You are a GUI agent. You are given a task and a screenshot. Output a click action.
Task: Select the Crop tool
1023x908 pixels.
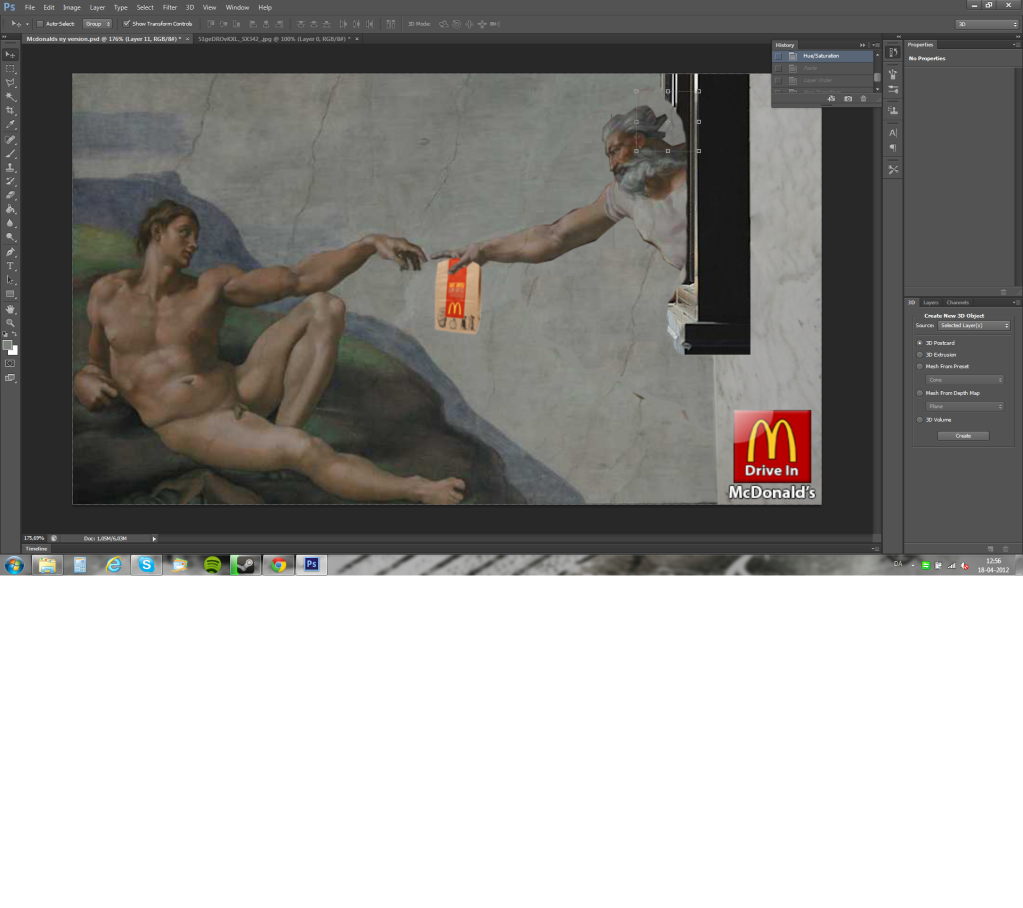click(10, 111)
